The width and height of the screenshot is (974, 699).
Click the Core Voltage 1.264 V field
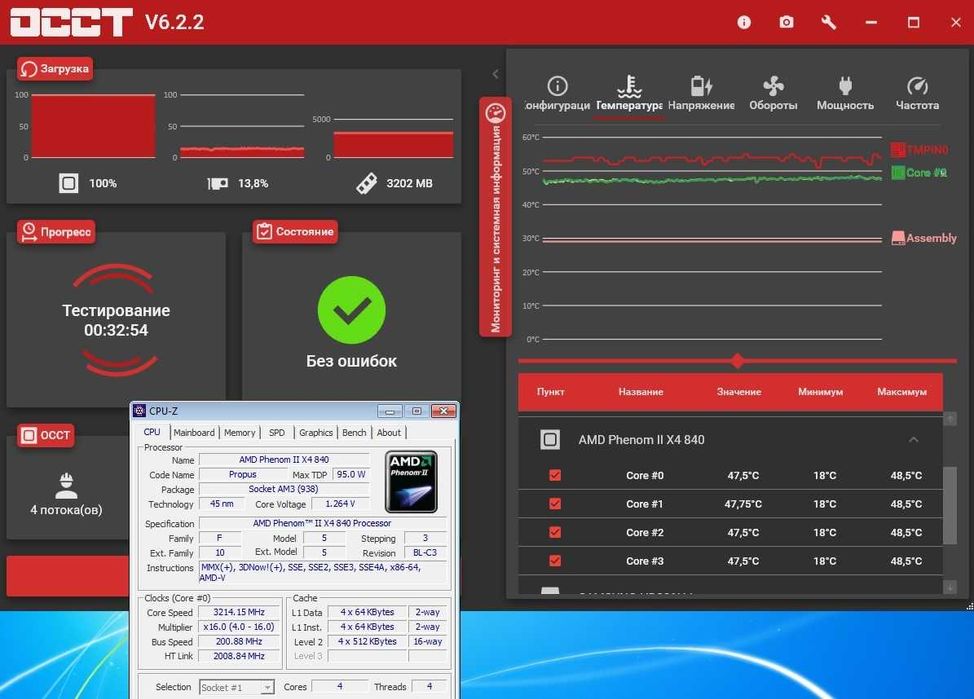point(340,504)
